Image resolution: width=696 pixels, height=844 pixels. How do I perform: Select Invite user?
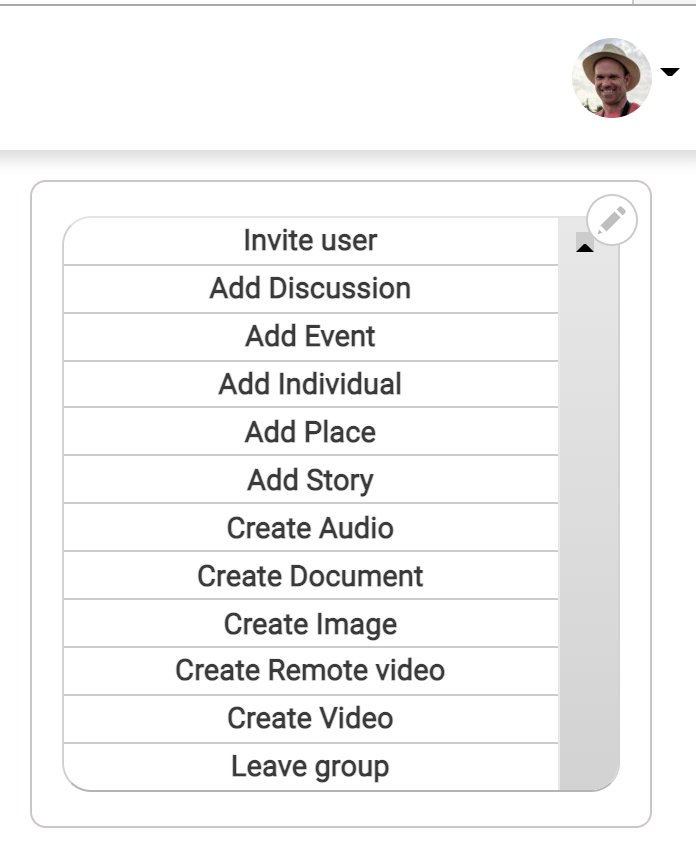pos(311,241)
